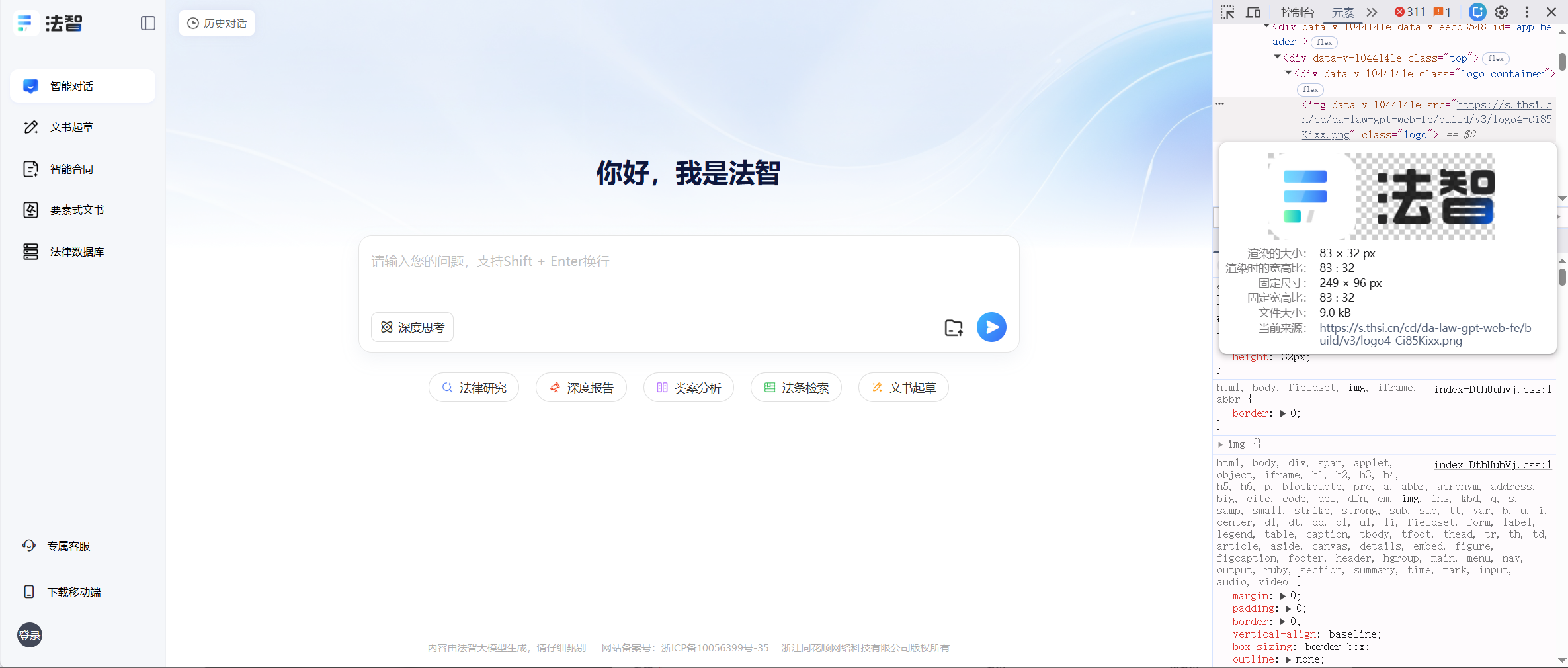
Task: Toggle the flex badge beside class="top"
Action: pos(1496,58)
